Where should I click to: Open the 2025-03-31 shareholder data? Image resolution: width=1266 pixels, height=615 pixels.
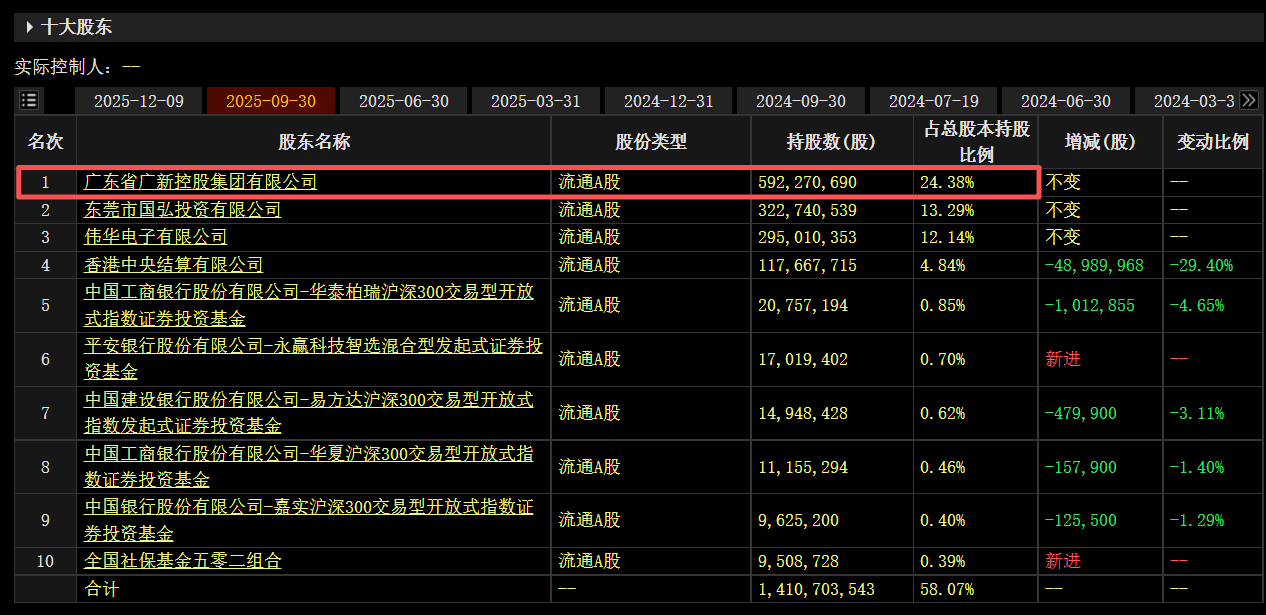point(535,100)
